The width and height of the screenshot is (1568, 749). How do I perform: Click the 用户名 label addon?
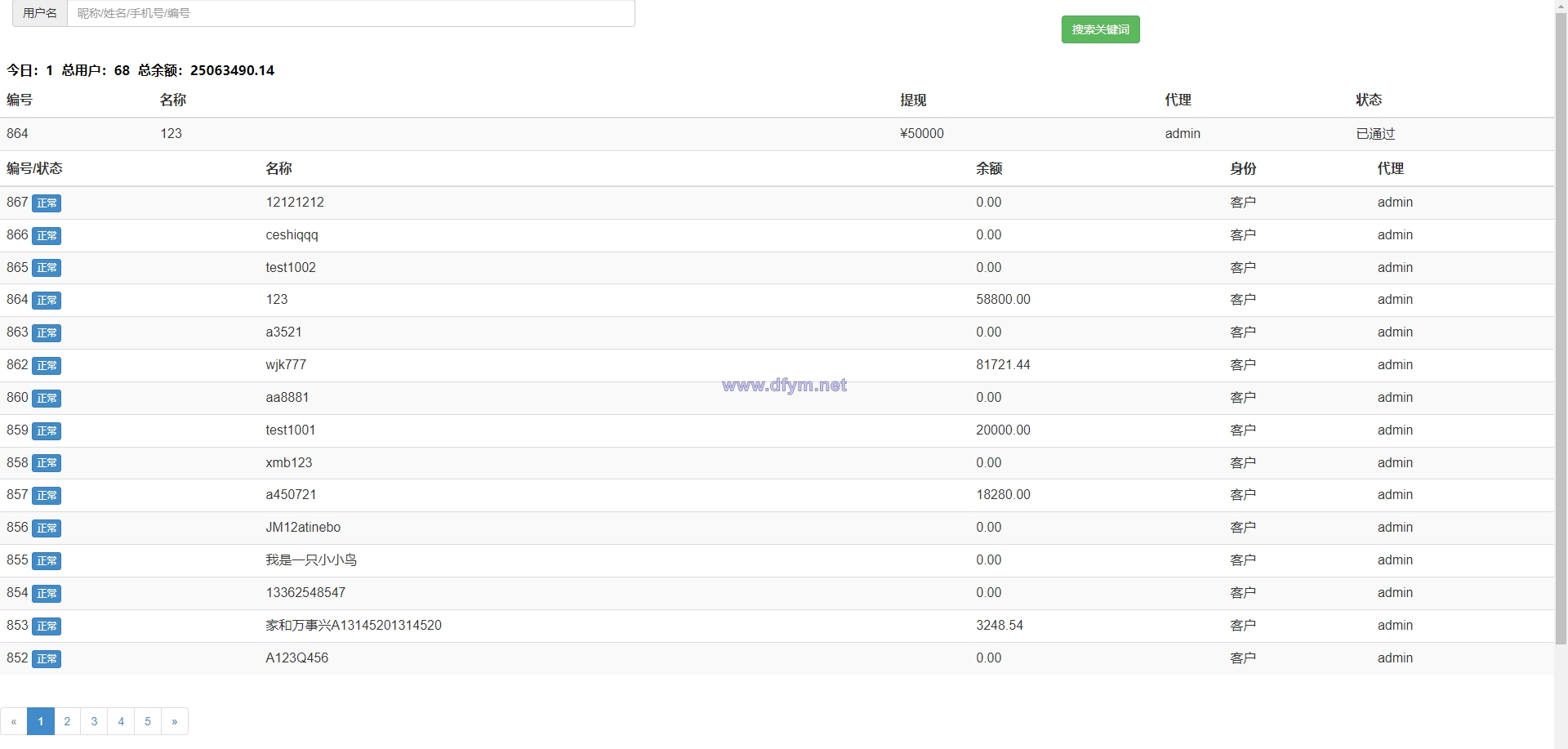tap(40, 13)
